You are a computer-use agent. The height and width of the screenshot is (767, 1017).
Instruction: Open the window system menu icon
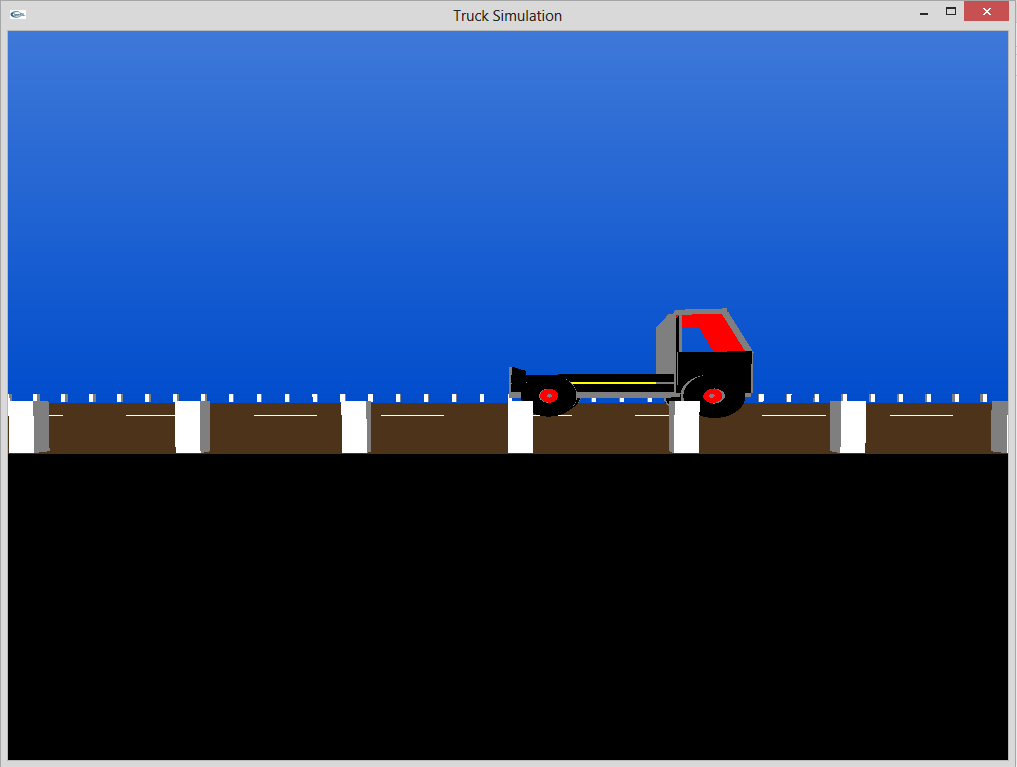click(x=18, y=14)
